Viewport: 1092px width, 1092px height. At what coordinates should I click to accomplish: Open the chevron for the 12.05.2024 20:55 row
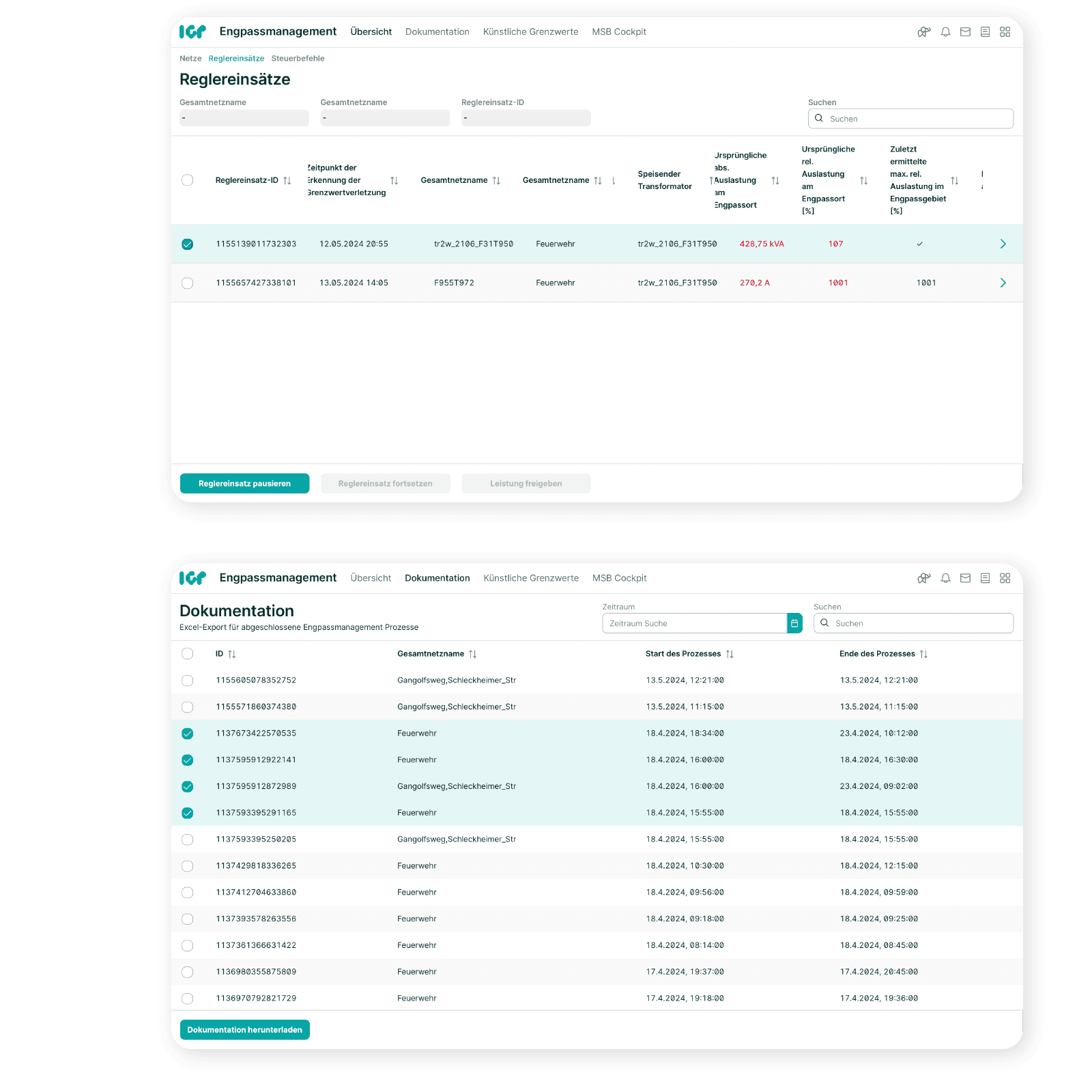pos(1003,244)
